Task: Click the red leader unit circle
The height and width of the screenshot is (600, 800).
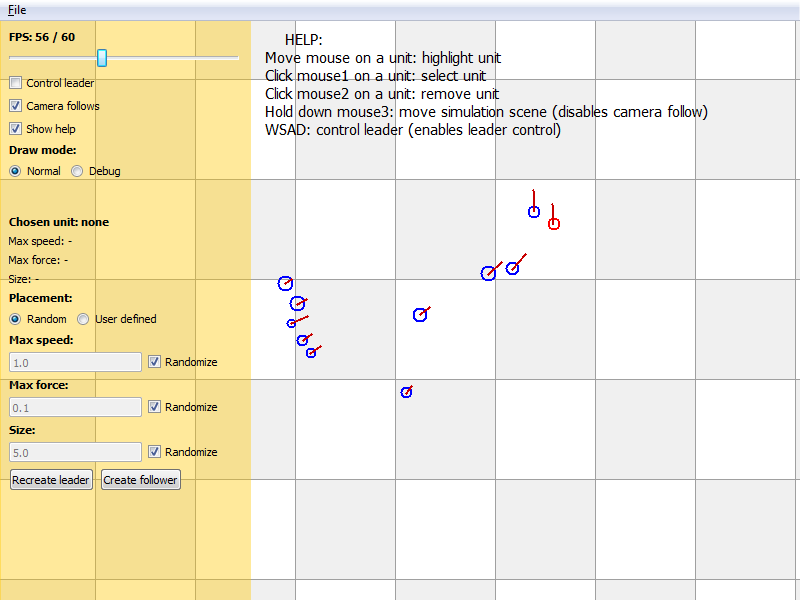Action: (554, 223)
